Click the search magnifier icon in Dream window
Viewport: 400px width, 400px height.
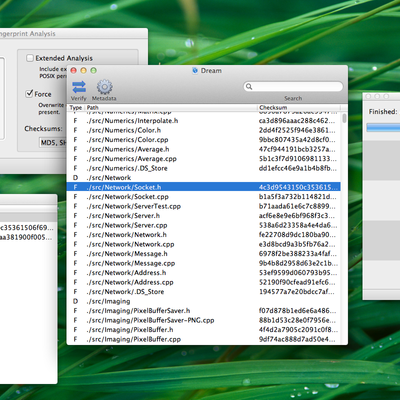(249, 87)
